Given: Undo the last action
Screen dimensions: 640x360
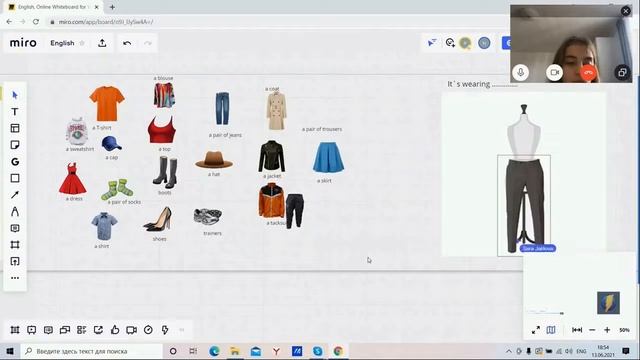Looking at the screenshot, I should point(127,43).
